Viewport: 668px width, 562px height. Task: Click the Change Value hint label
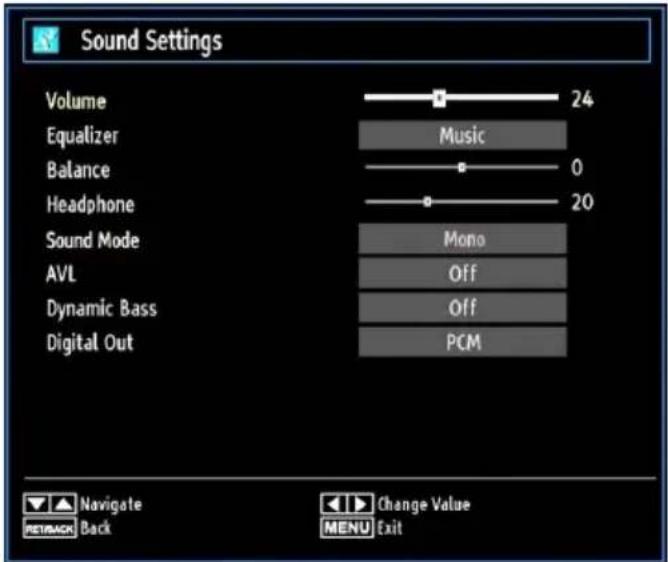click(424, 504)
